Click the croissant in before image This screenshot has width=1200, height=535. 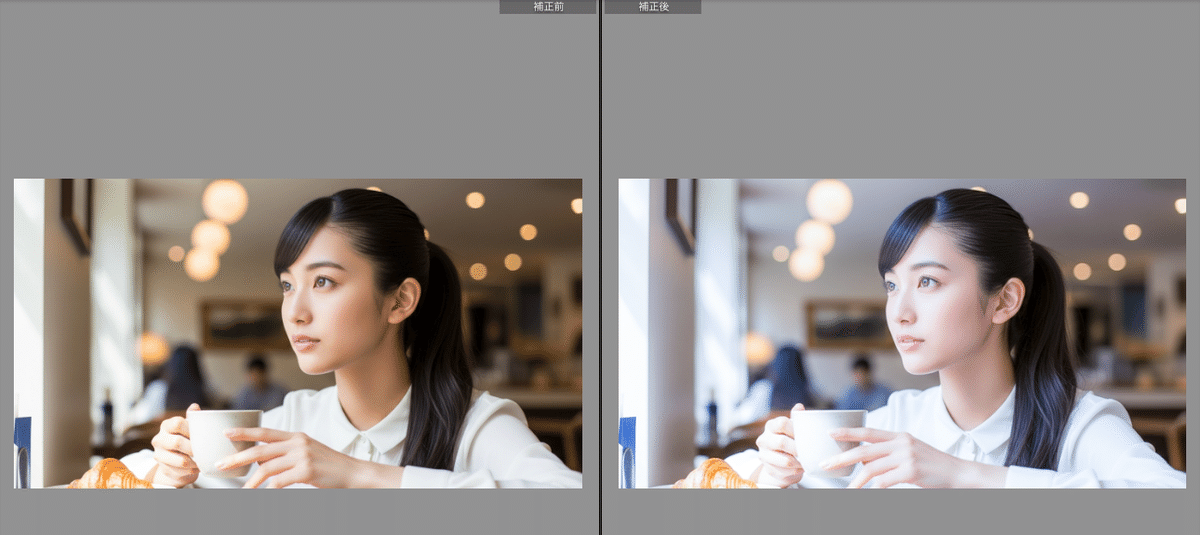[110, 474]
